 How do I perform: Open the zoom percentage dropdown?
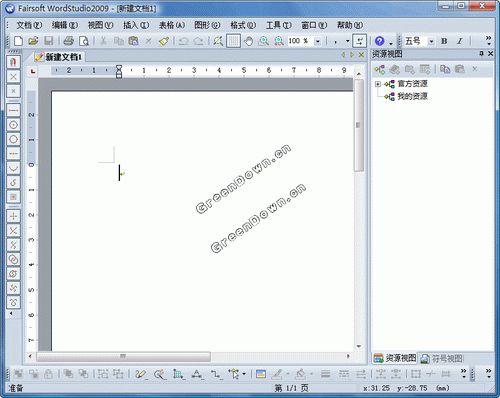point(317,41)
